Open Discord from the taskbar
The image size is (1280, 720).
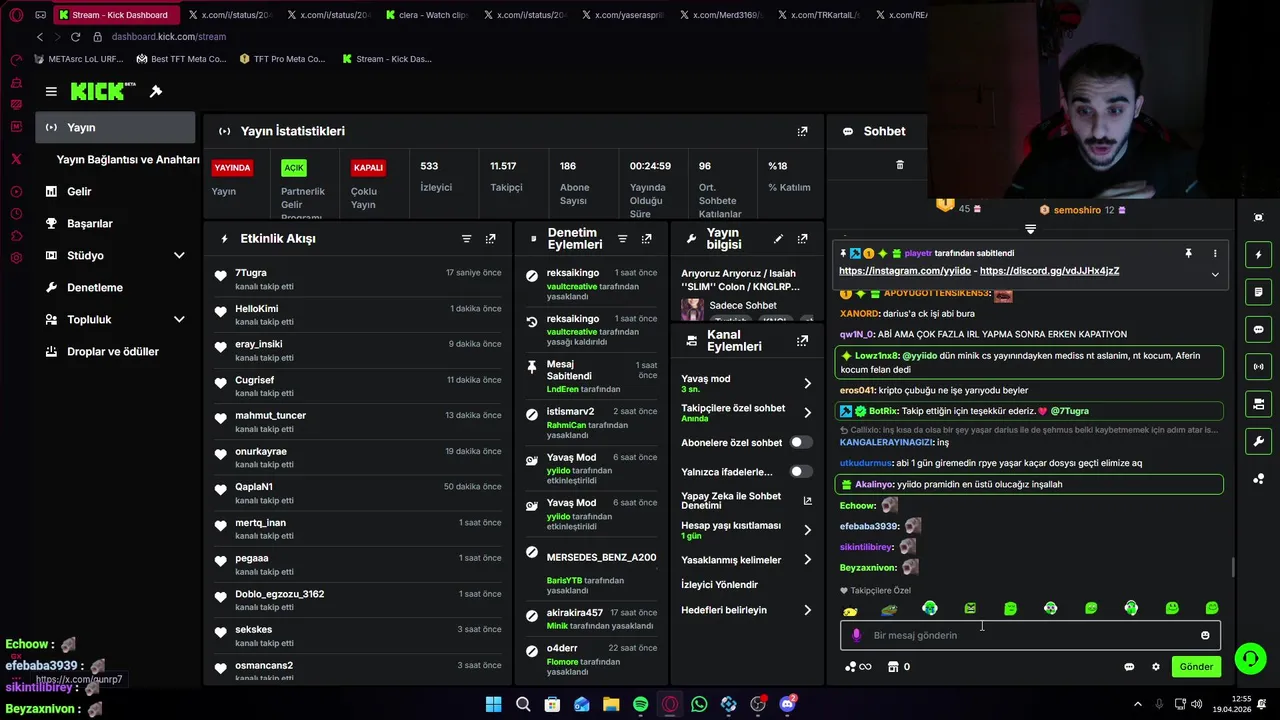(787, 705)
